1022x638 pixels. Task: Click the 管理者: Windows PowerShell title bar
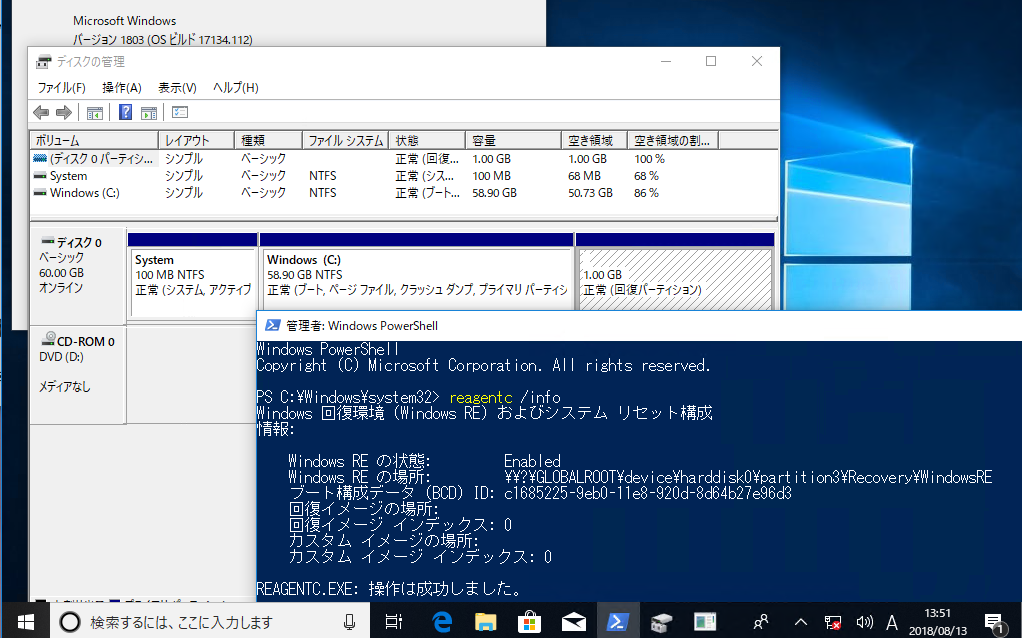(x=639, y=326)
